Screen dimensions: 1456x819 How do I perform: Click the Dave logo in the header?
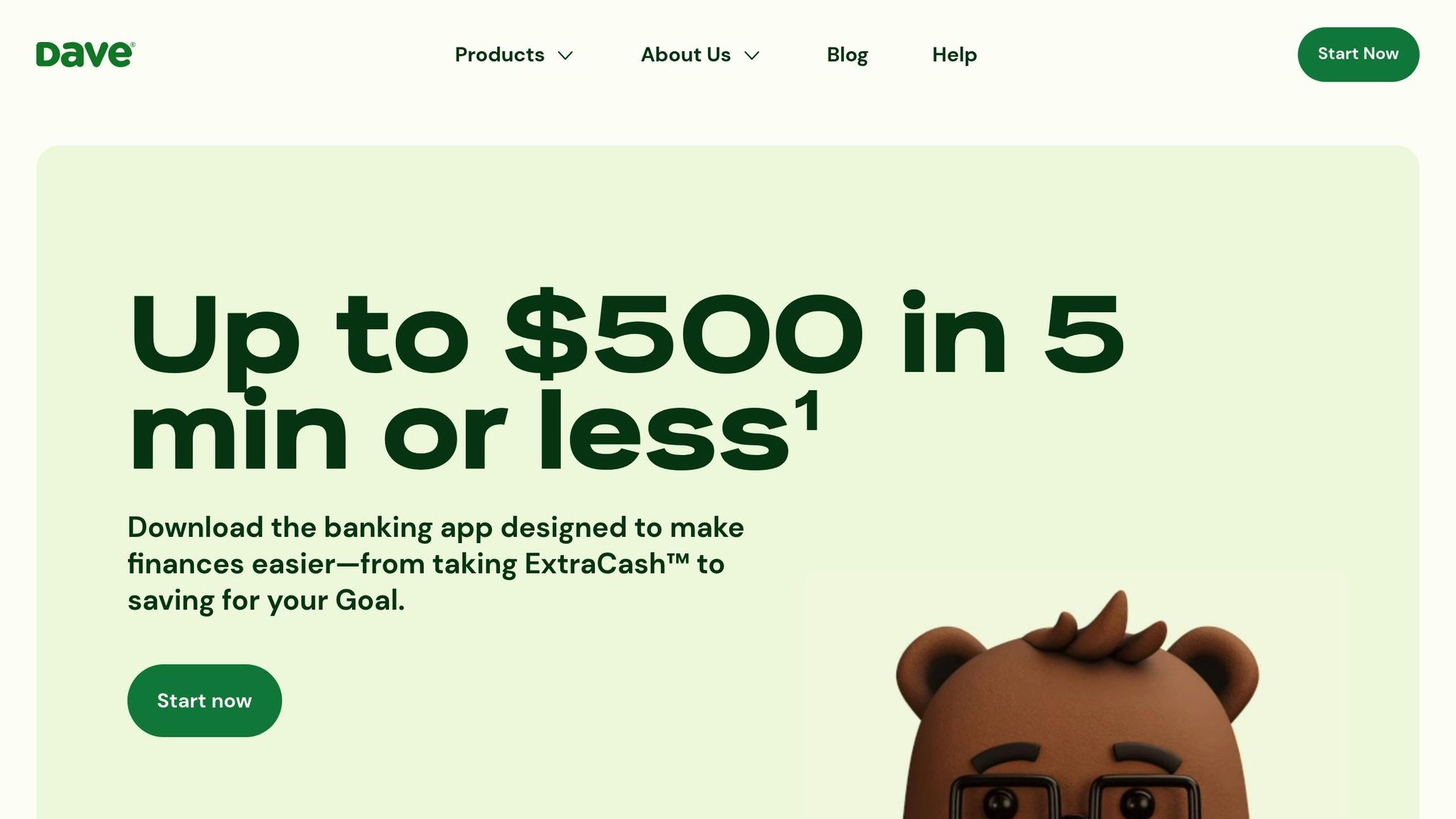pyautogui.click(x=85, y=54)
